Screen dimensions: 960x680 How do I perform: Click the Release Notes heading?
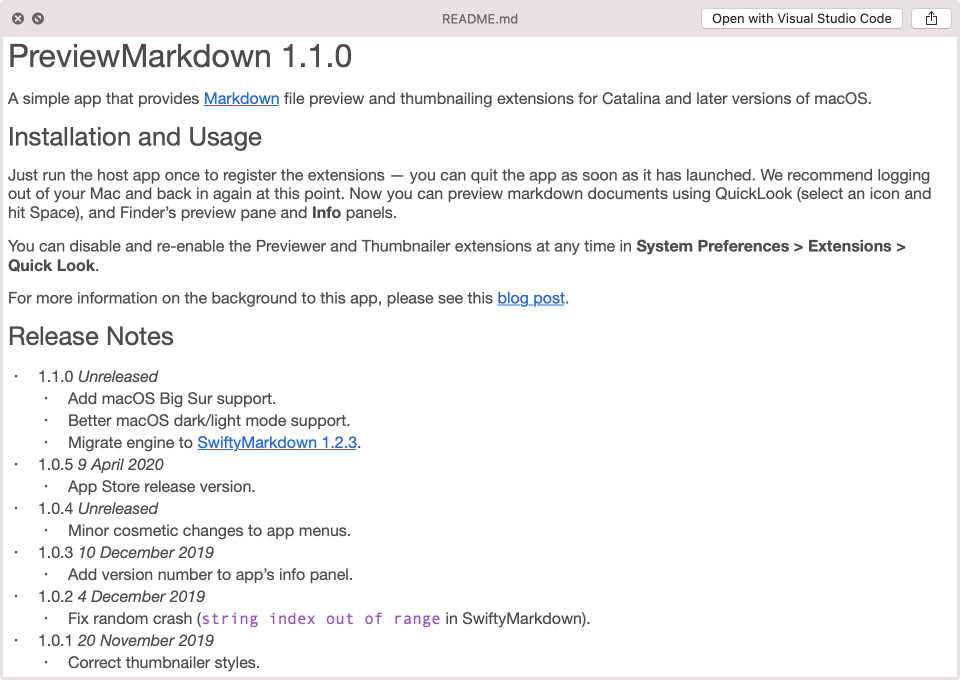tap(91, 337)
